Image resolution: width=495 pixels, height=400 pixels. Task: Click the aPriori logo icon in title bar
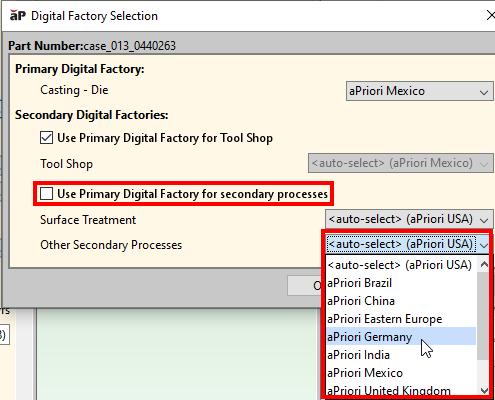click(17, 15)
